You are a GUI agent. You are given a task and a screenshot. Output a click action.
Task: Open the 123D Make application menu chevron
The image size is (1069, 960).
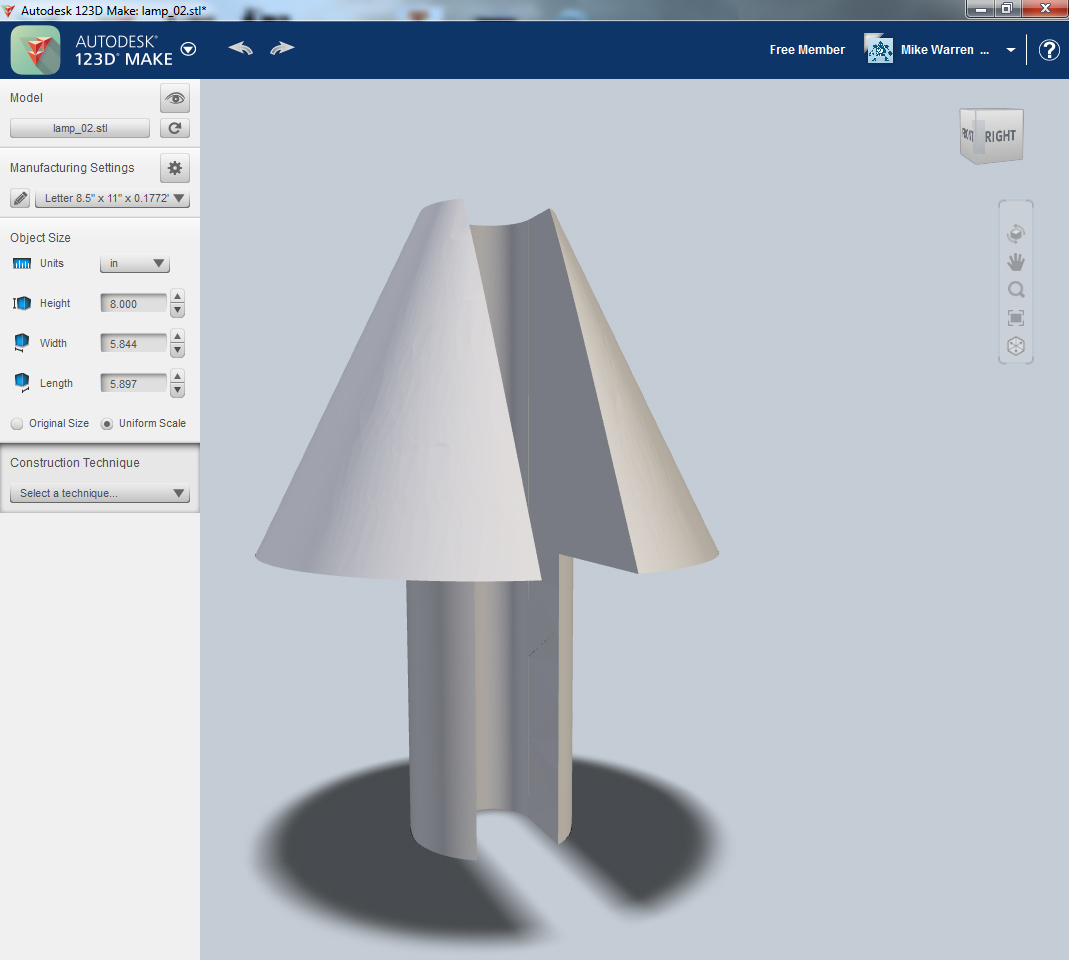tap(187, 48)
